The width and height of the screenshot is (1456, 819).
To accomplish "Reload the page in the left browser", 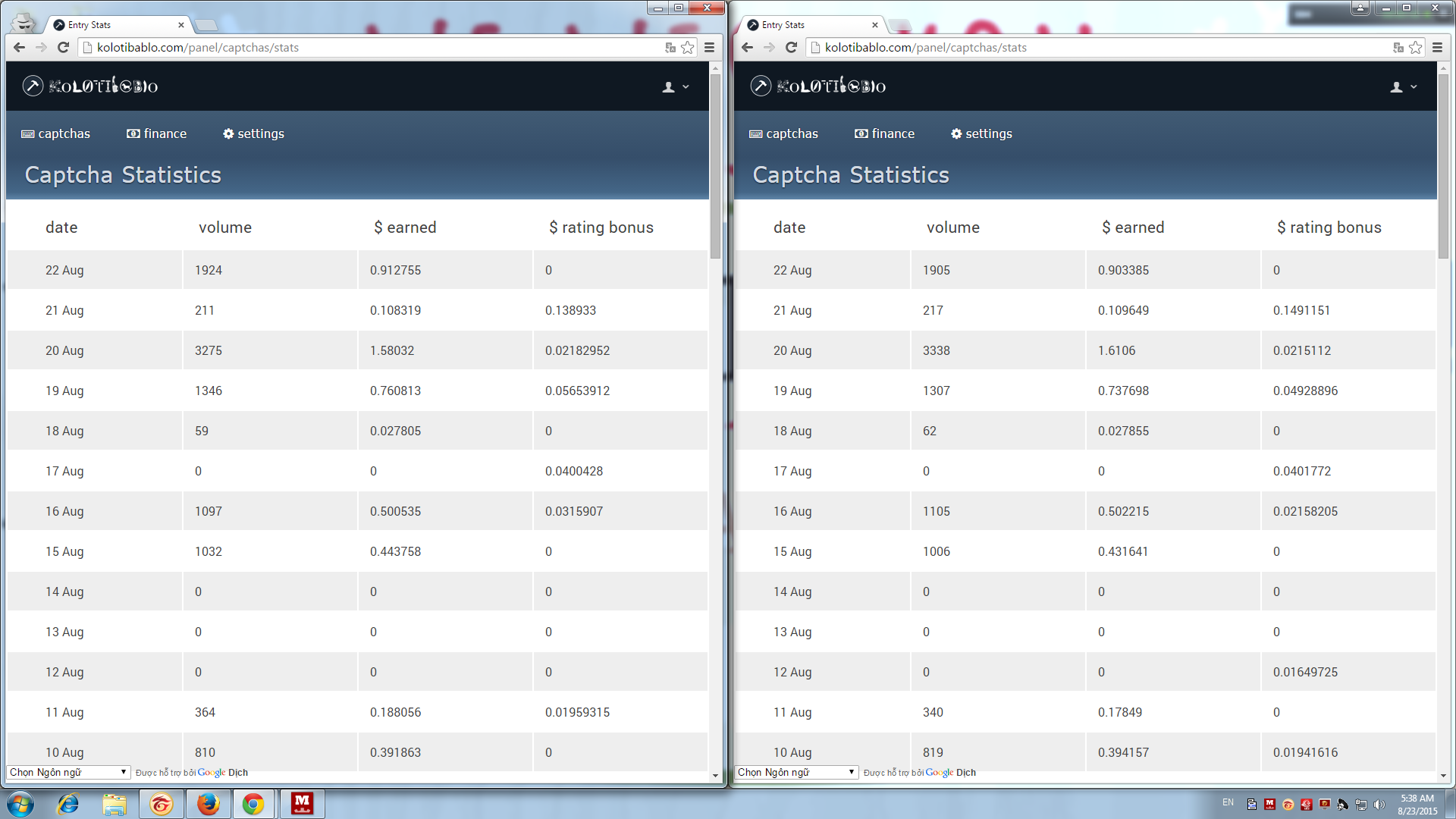I will click(x=64, y=47).
